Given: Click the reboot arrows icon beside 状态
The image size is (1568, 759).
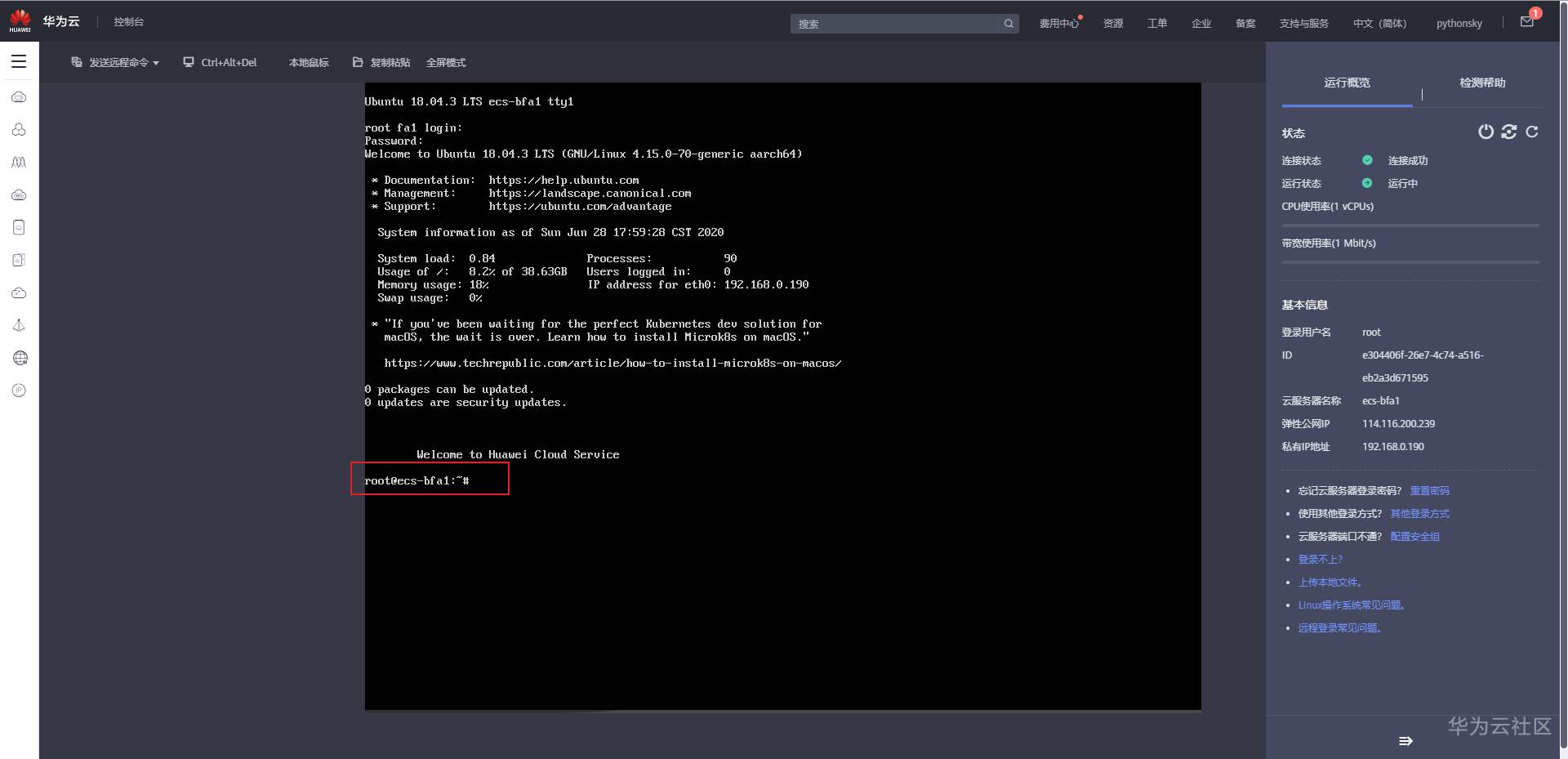Looking at the screenshot, I should click(x=1509, y=132).
